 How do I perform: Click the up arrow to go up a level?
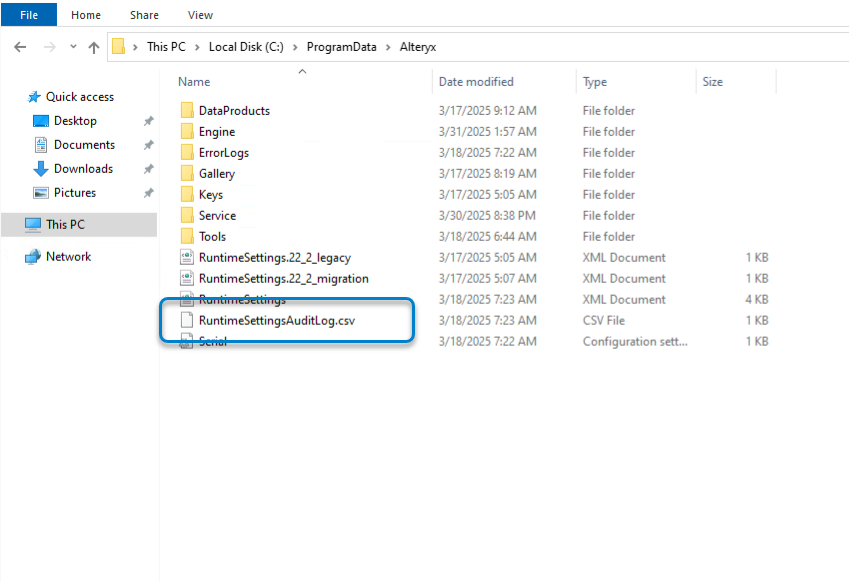(93, 46)
